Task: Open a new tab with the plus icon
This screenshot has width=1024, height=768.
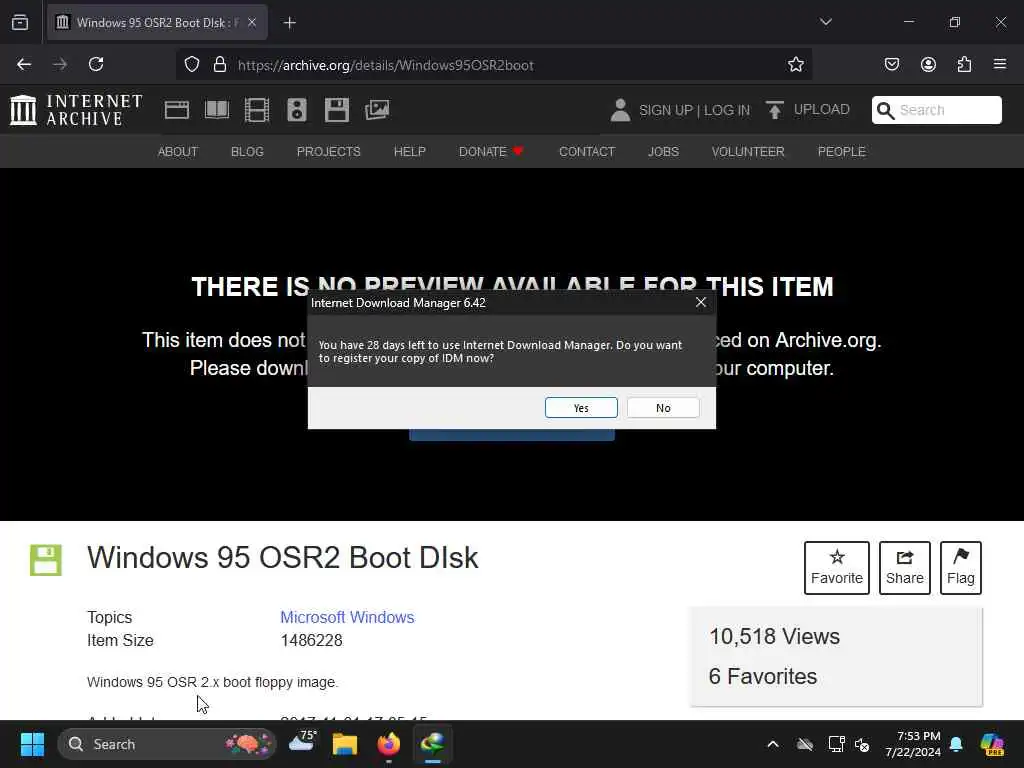Action: 290,23
